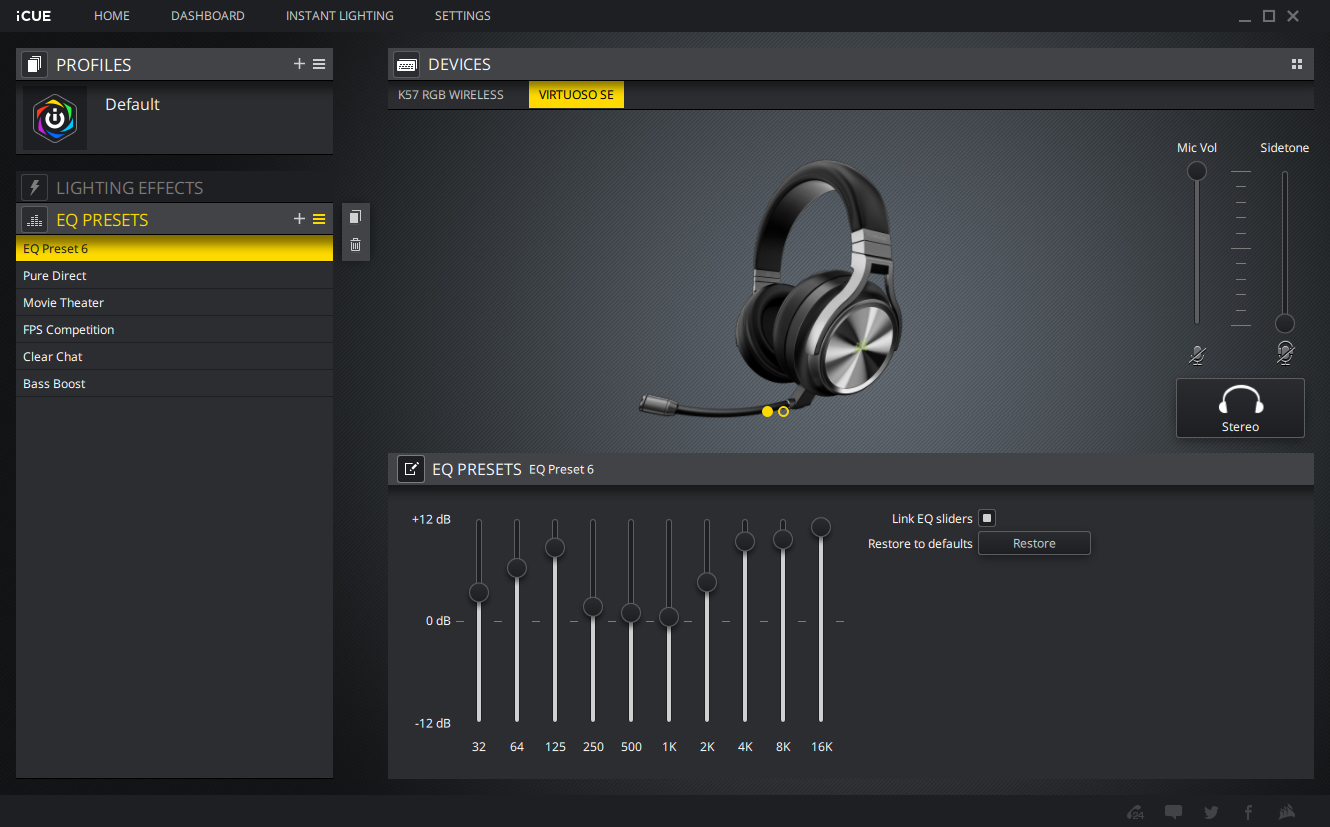Select Clear Chat preset
The image size is (1330, 827).
[x=175, y=356]
